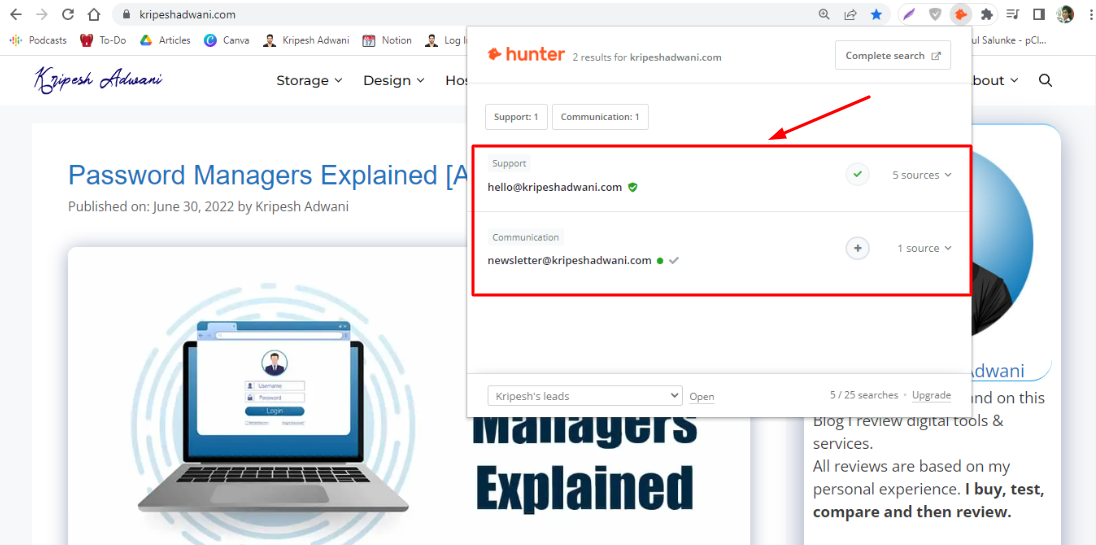
Task: Open the Chrome extensions puzzle icon
Action: [986, 14]
